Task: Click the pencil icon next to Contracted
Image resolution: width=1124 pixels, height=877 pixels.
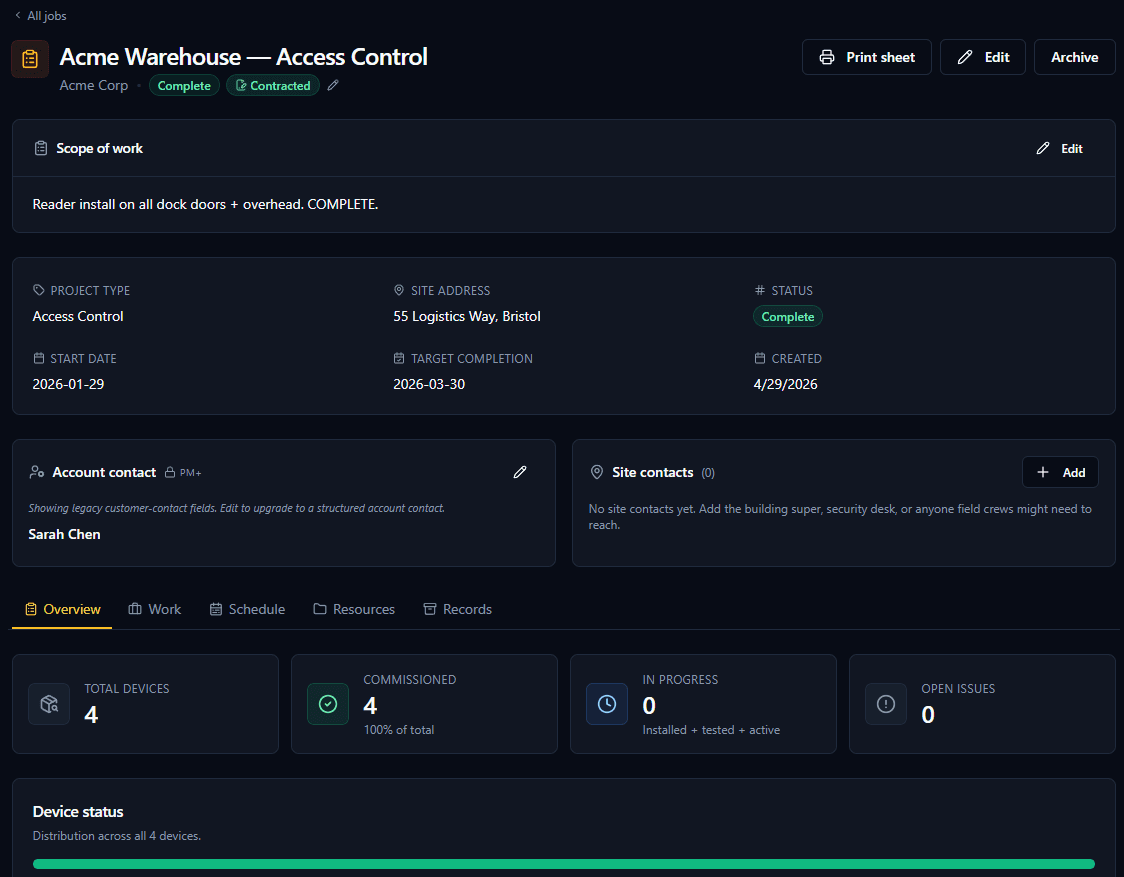Action: [x=333, y=85]
